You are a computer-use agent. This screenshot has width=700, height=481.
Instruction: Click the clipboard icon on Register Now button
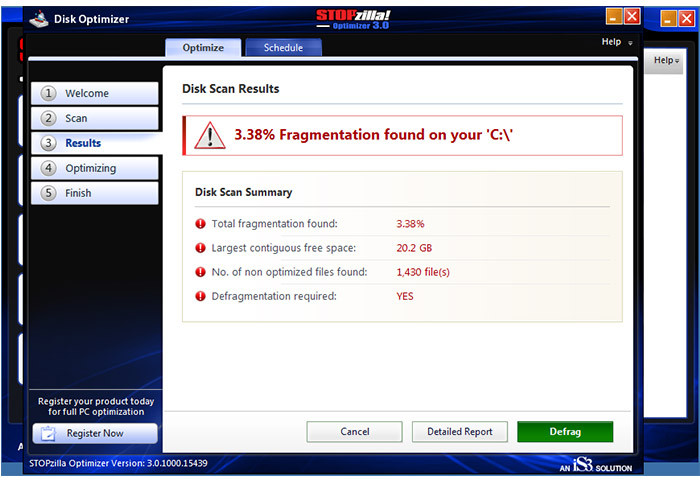click(x=48, y=433)
